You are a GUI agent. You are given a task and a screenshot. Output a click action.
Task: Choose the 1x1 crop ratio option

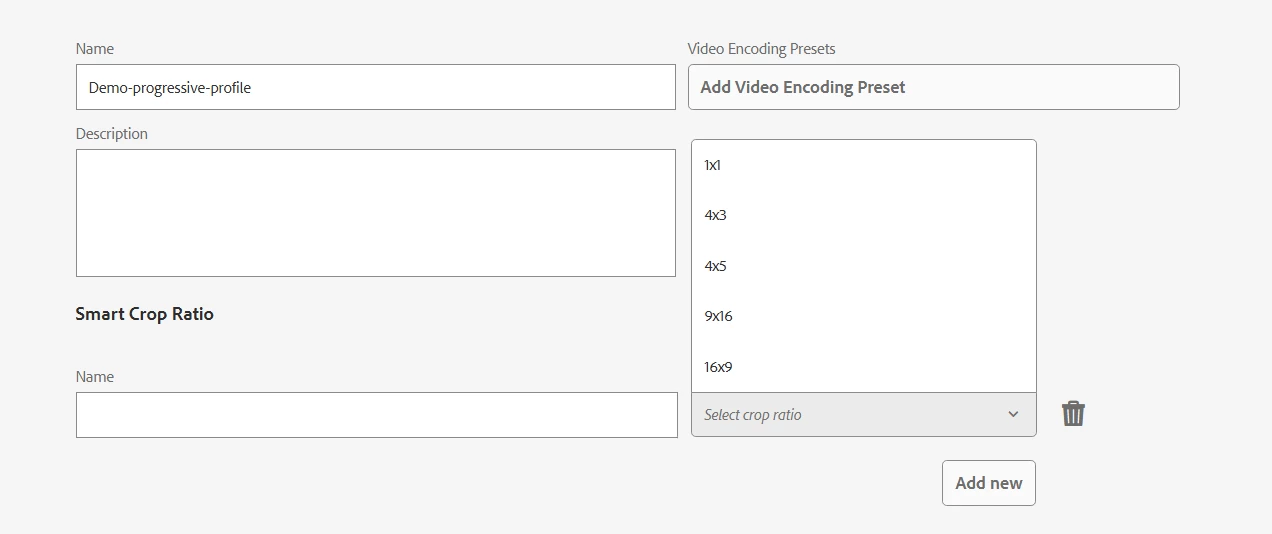(x=713, y=165)
